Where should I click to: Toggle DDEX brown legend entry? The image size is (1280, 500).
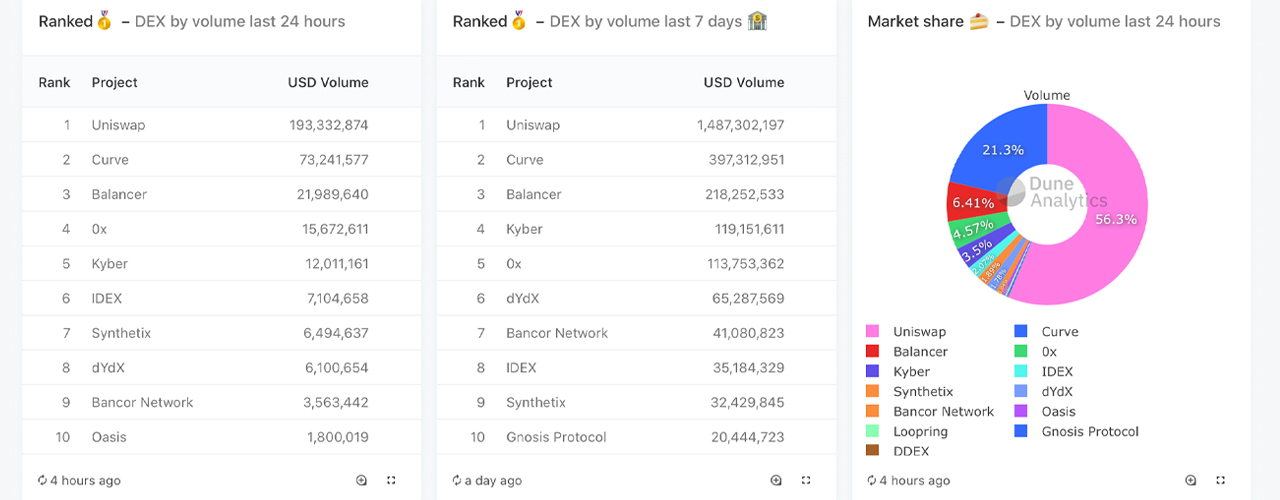(897, 451)
